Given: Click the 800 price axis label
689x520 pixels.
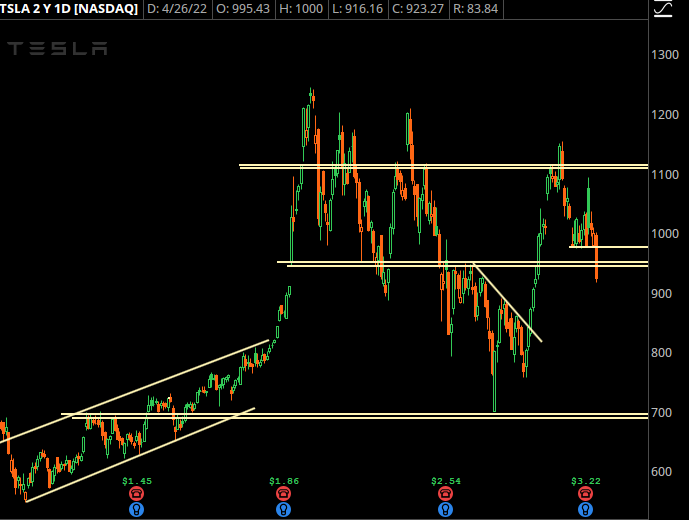Looking at the screenshot, I should tap(661, 353).
